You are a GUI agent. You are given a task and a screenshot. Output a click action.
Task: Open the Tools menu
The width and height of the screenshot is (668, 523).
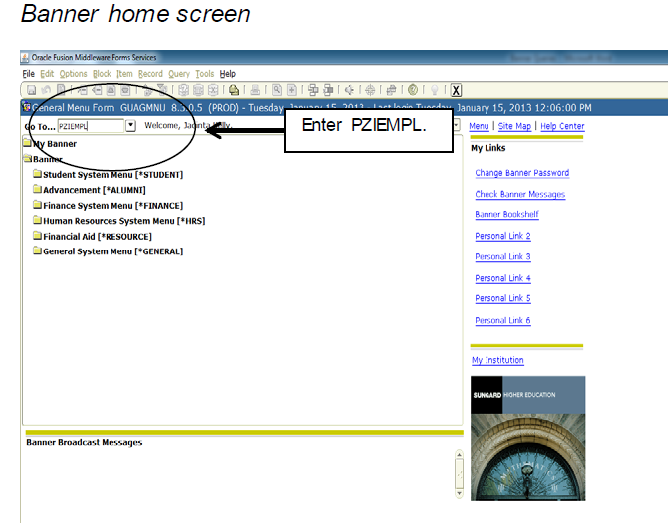click(204, 74)
